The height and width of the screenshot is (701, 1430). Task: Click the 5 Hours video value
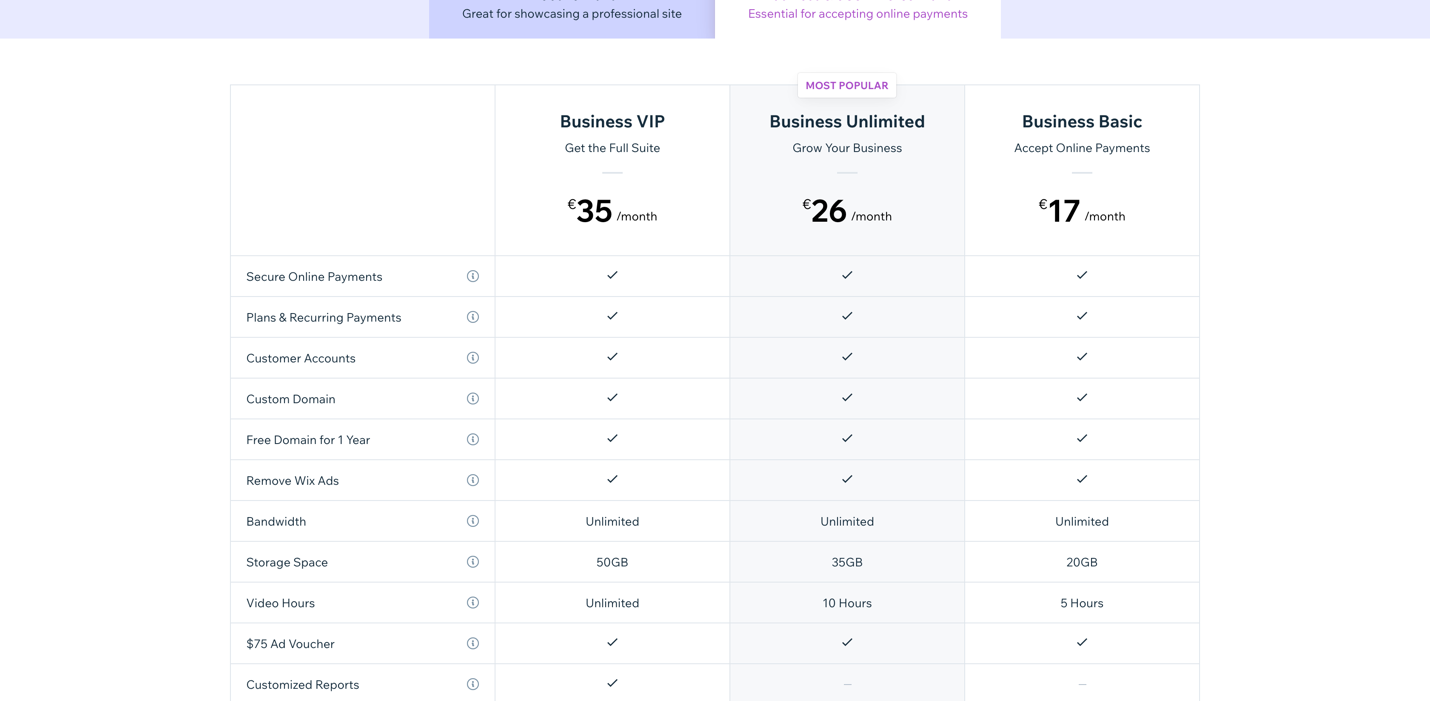[1082, 603]
